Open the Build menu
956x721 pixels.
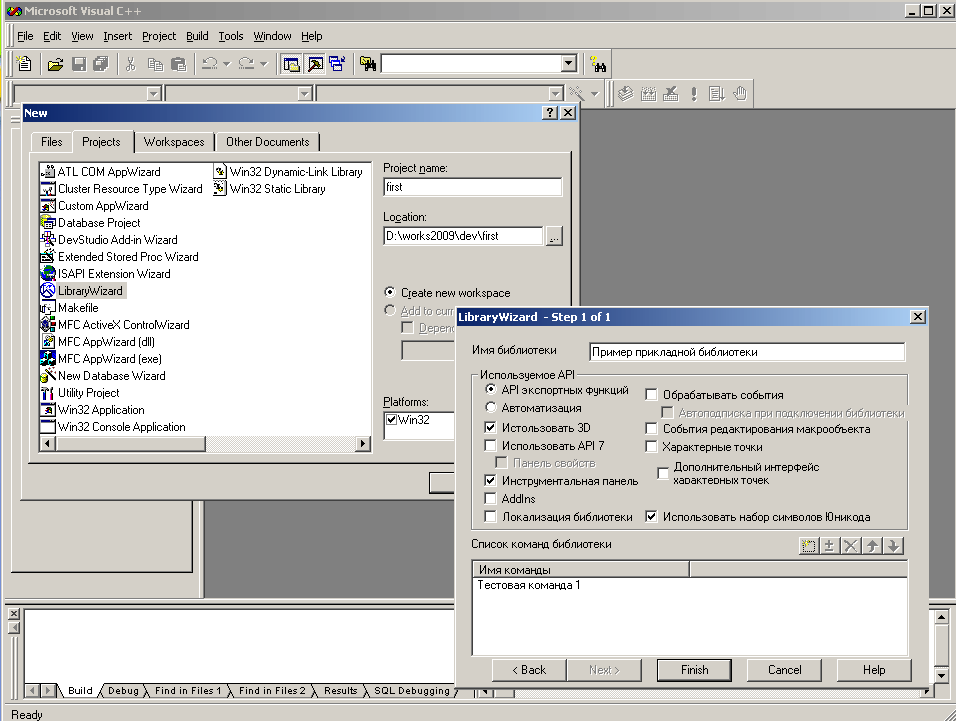click(197, 36)
